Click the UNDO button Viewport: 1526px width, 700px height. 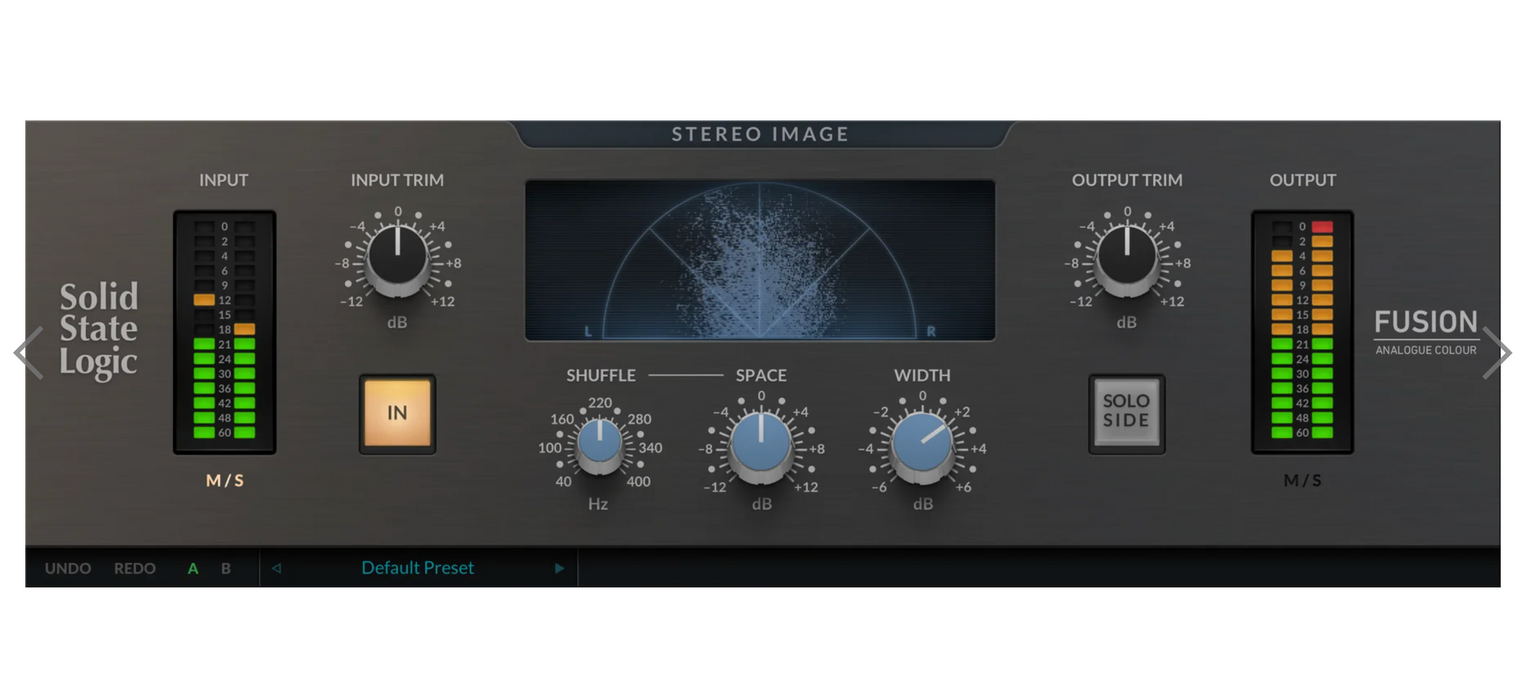tap(68, 568)
